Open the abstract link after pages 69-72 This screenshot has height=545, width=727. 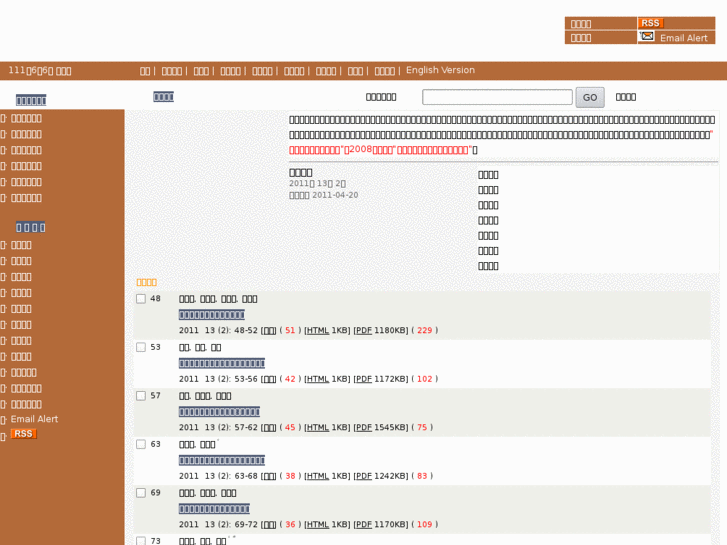pos(268,525)
